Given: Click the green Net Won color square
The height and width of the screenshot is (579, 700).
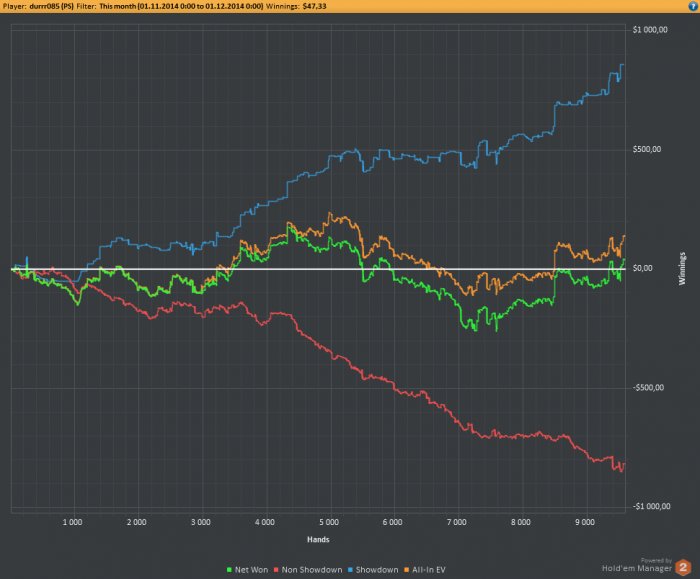Looking at the screenshot, I should (x=229, y=570).
